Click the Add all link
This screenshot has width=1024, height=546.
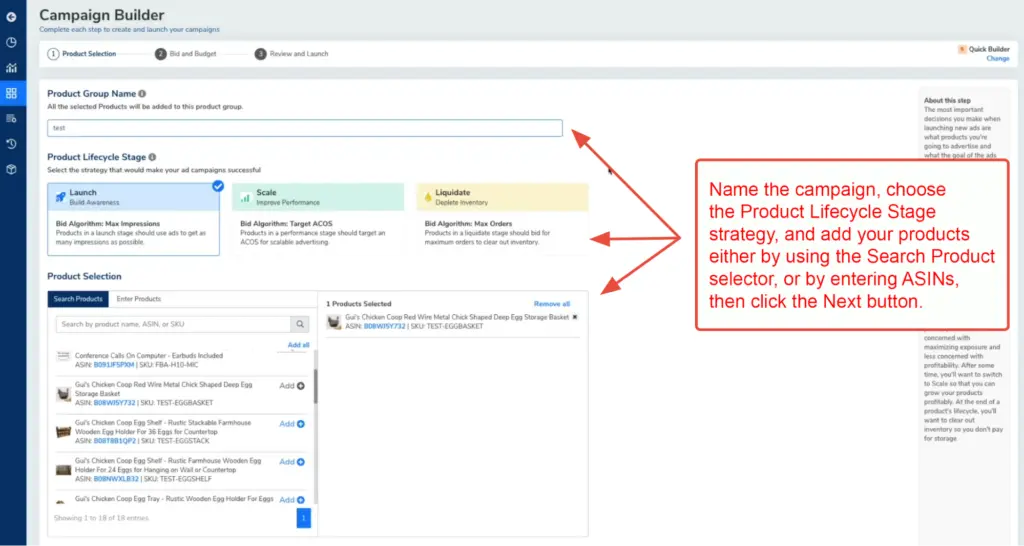(x=298, y=345)
